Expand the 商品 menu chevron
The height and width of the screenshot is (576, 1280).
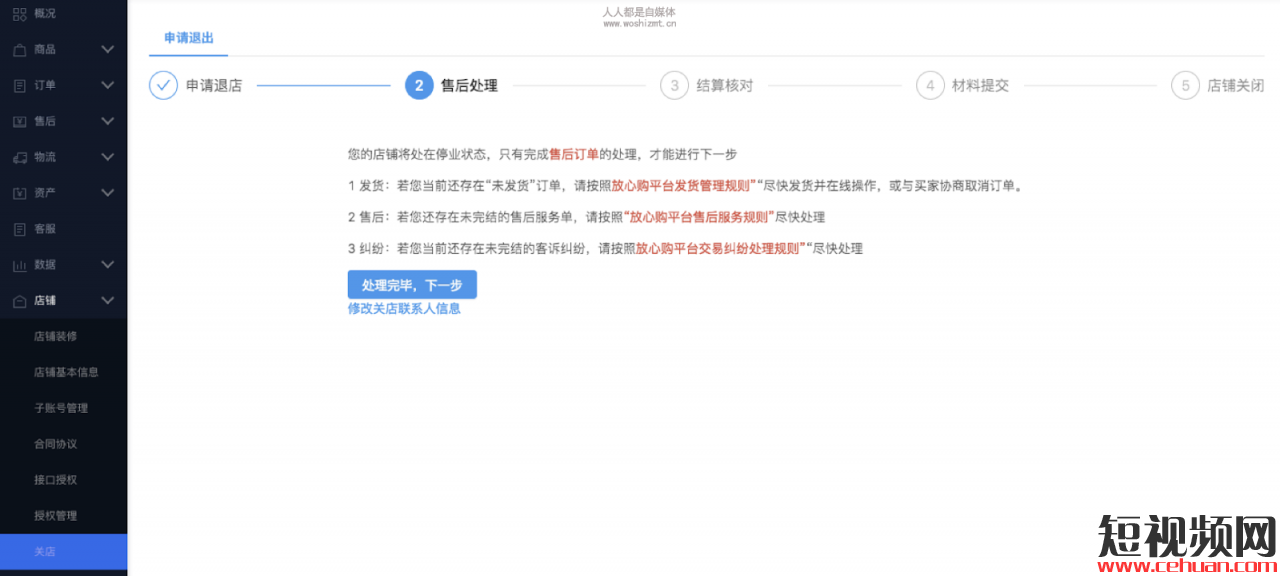tap(108, 49)
